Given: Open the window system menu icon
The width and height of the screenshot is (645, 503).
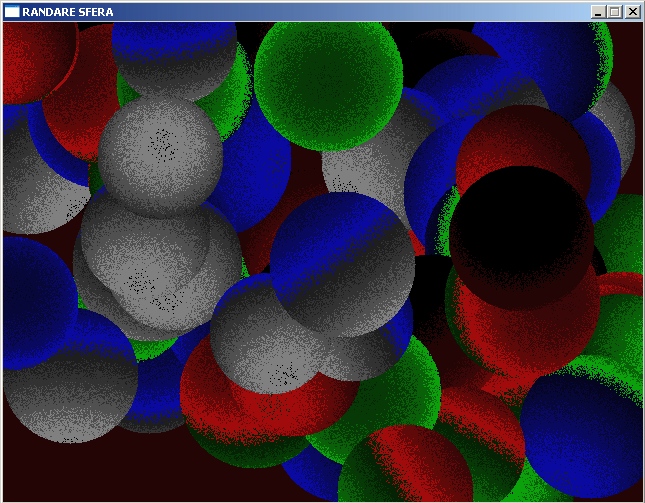Looking at the screenshot, I should point(12,12).
